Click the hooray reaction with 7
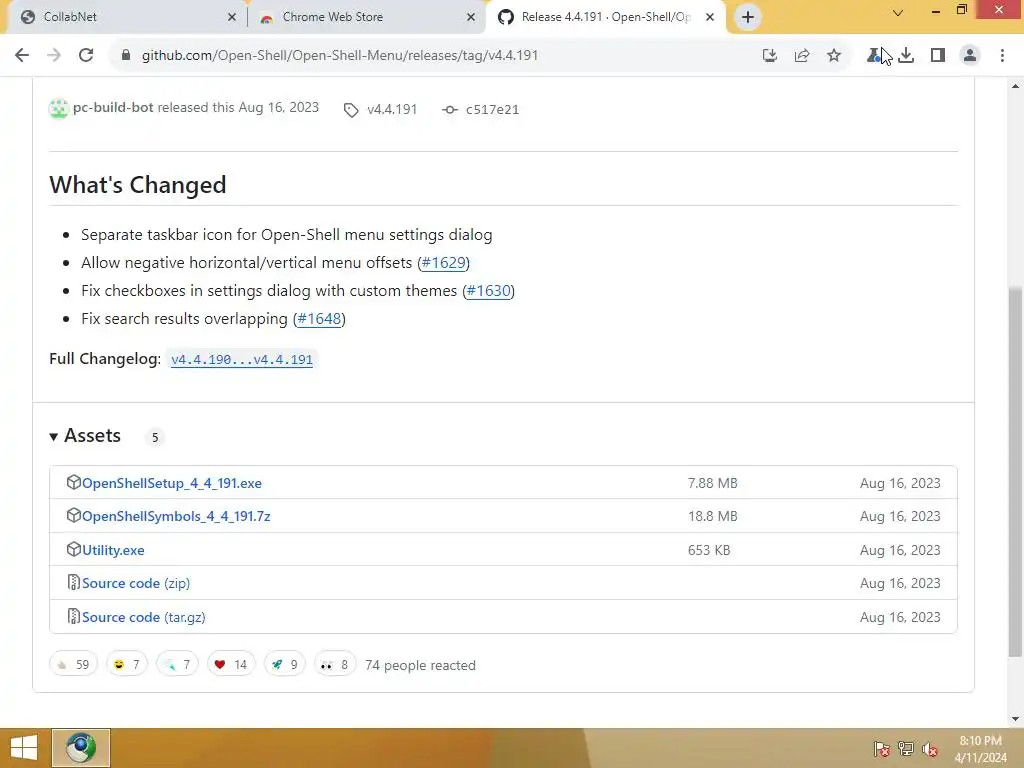 (177, 664)
